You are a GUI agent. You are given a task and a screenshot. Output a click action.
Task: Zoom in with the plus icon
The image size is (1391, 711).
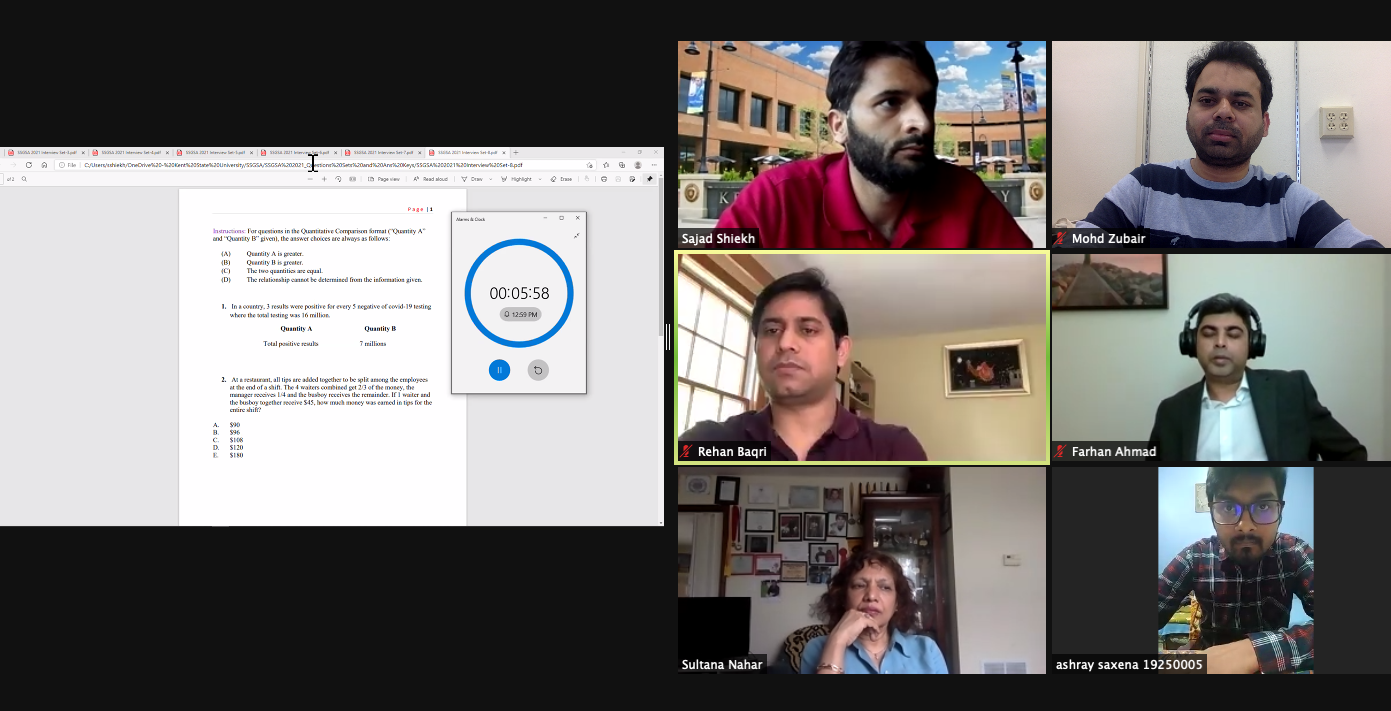[324, 179]
